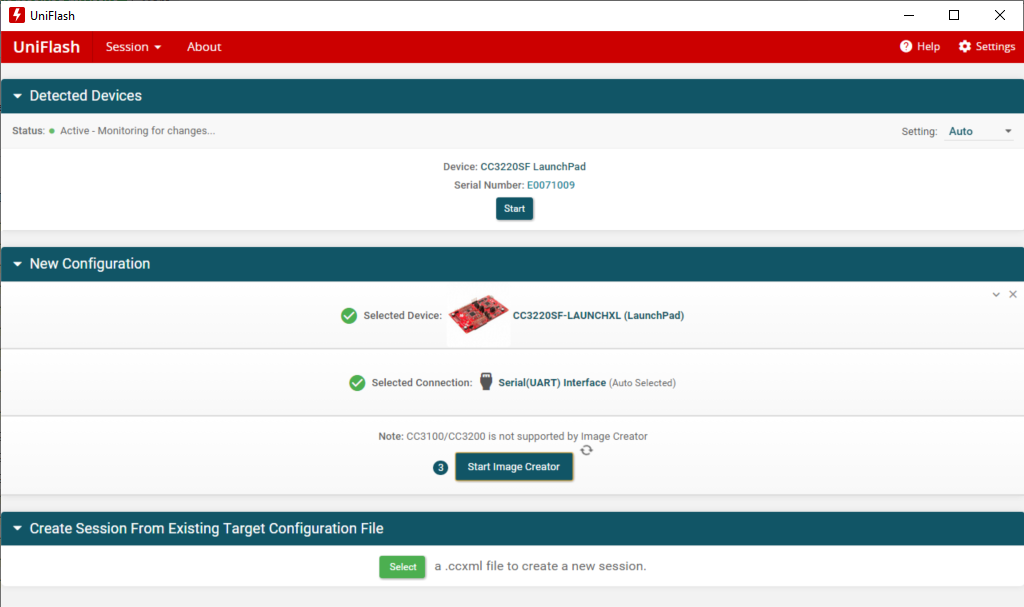Click the Serial(UART) Interface connection name
1024x607 pixels.
coord(552,383)
